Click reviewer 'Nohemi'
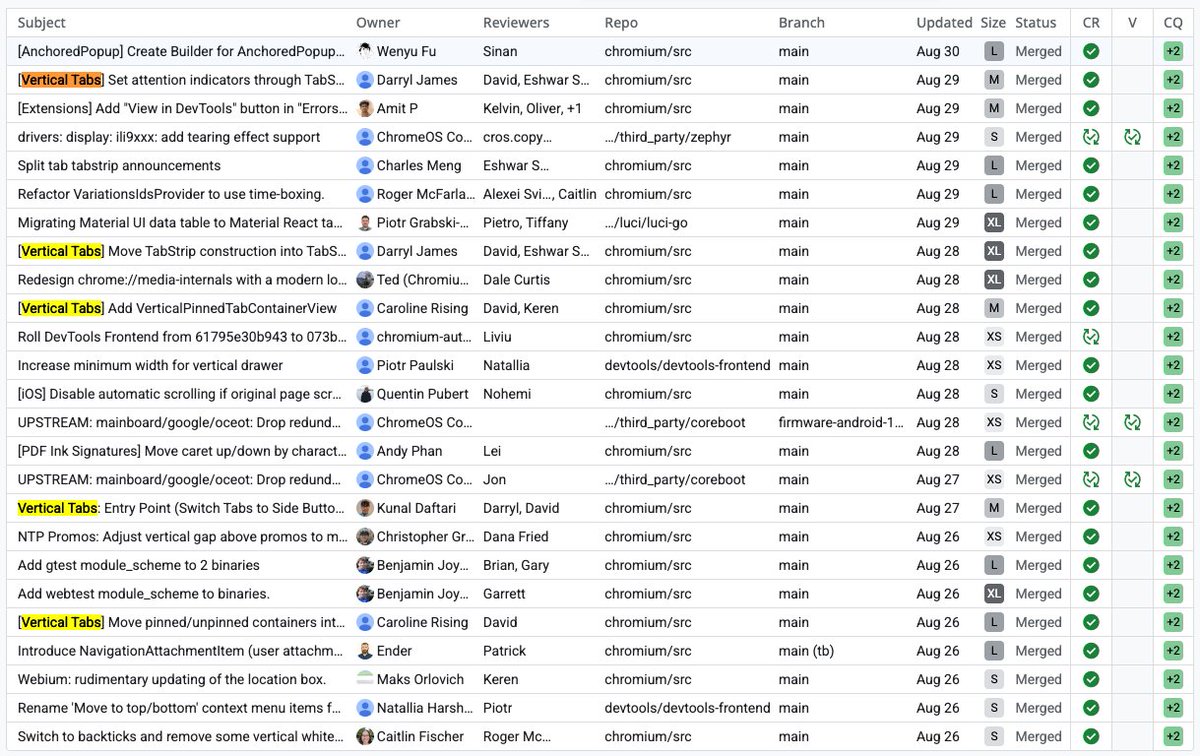 pyautogui.click(x=507, y=394)
